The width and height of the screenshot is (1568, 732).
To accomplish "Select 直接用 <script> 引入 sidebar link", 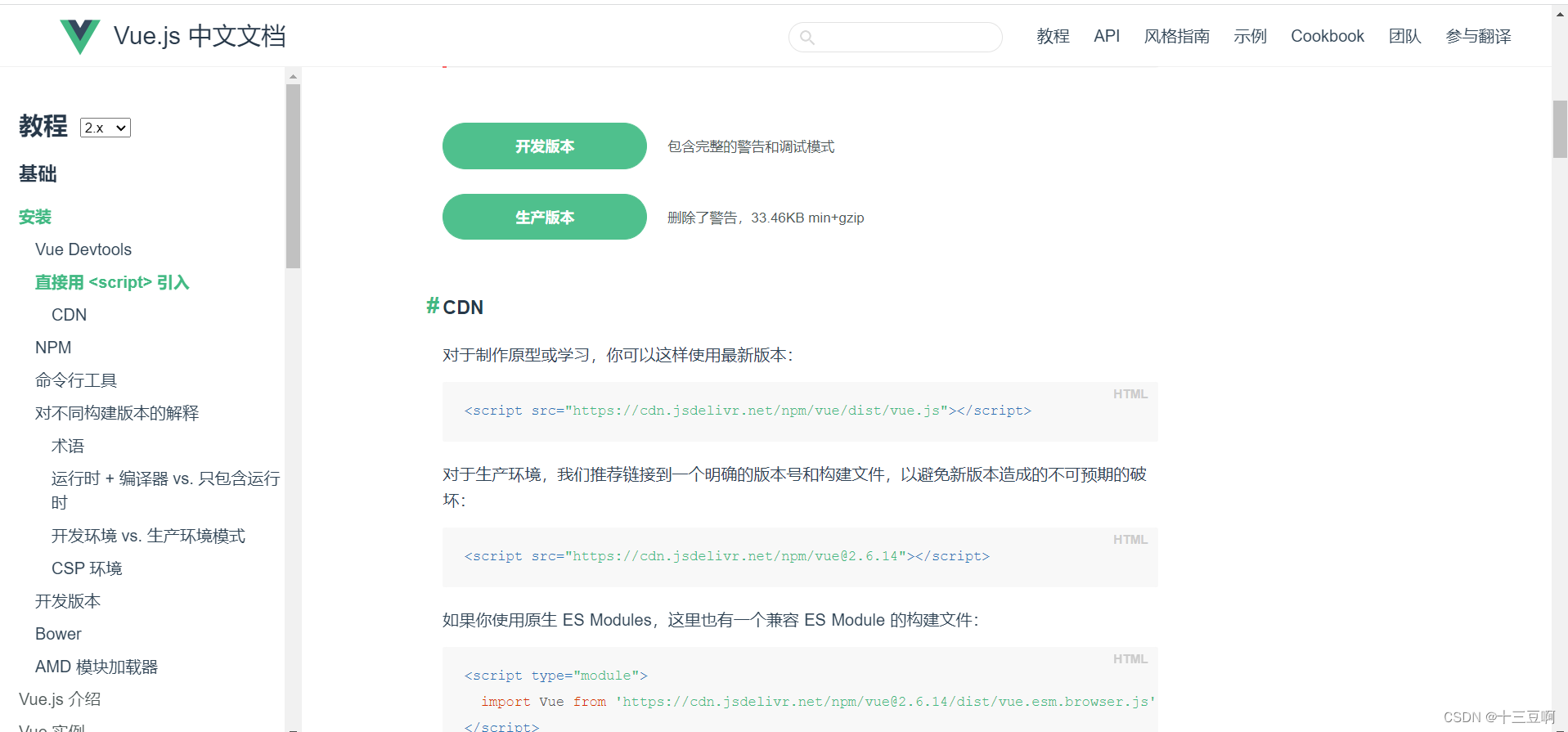I will point(112,282).
